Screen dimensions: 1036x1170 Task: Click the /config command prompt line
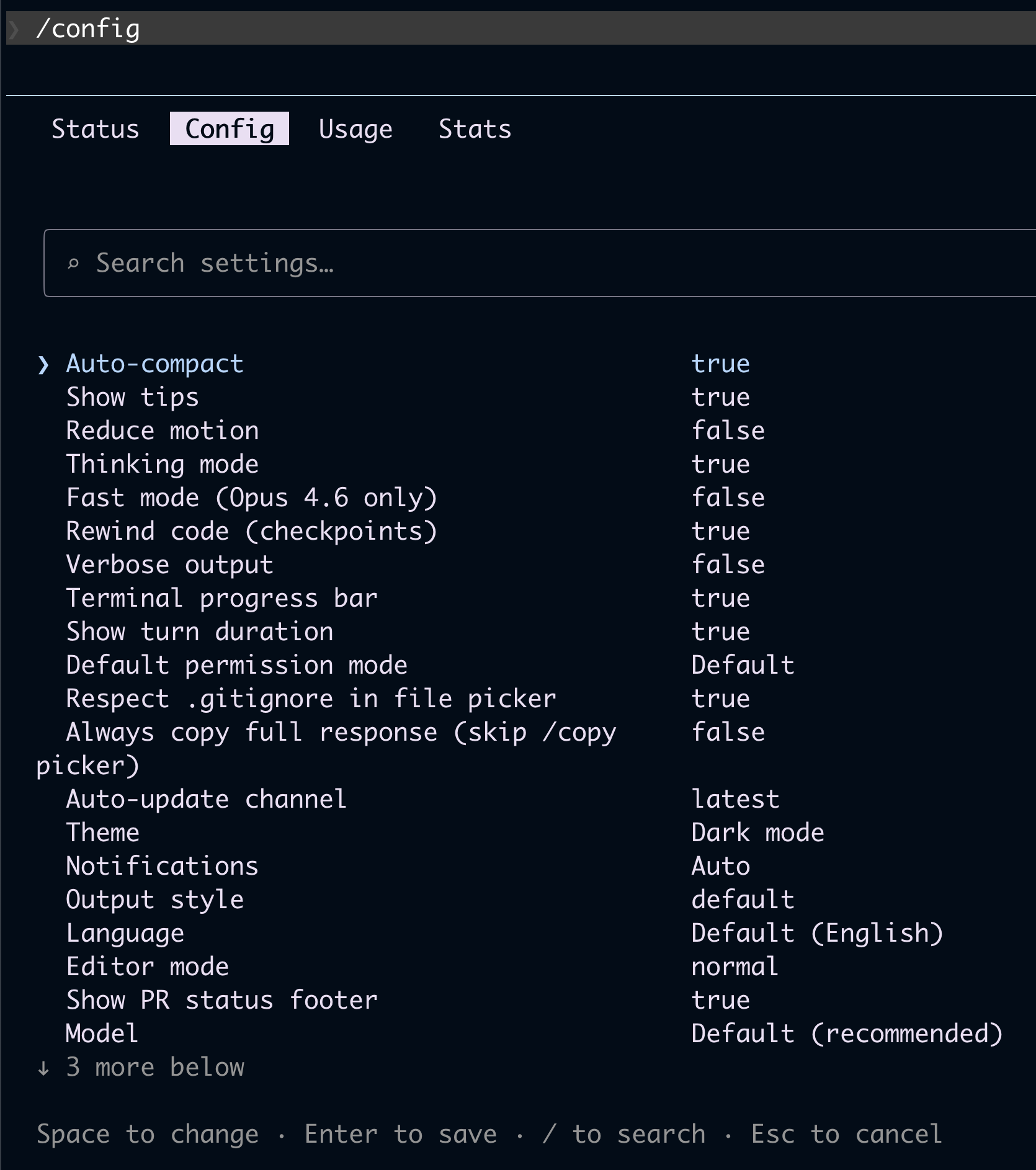tap(521, 29)
